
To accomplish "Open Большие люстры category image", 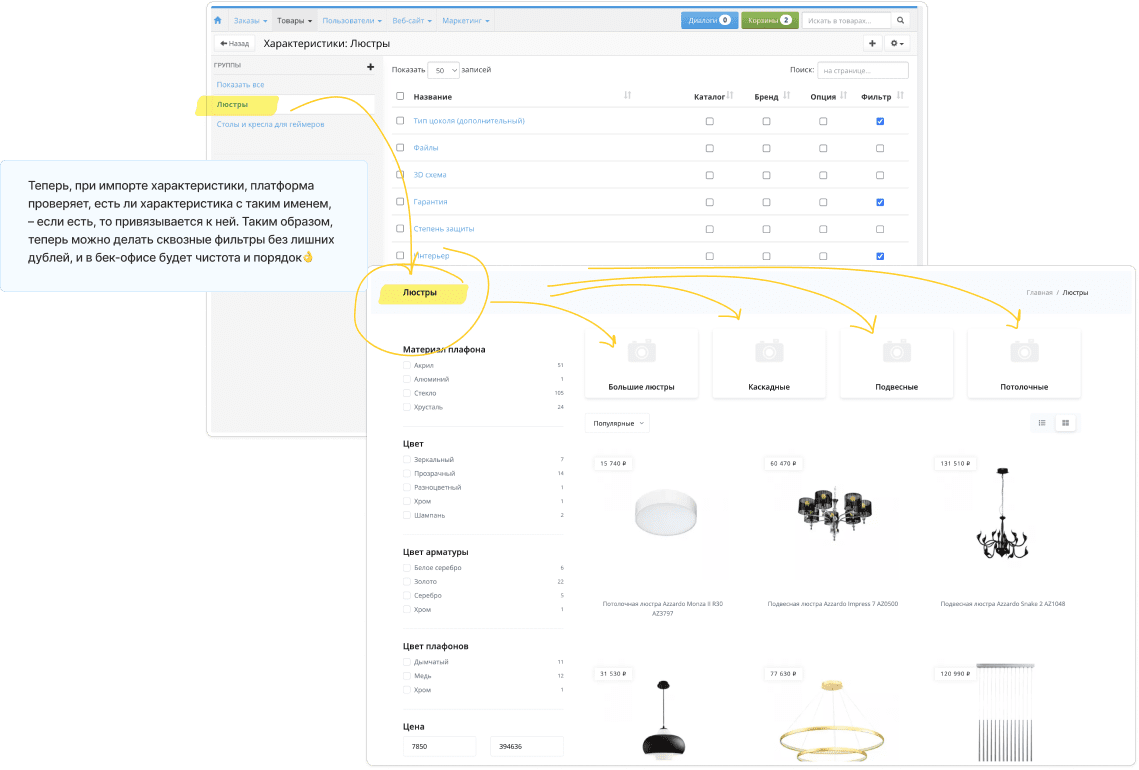I will coord(641,352).
